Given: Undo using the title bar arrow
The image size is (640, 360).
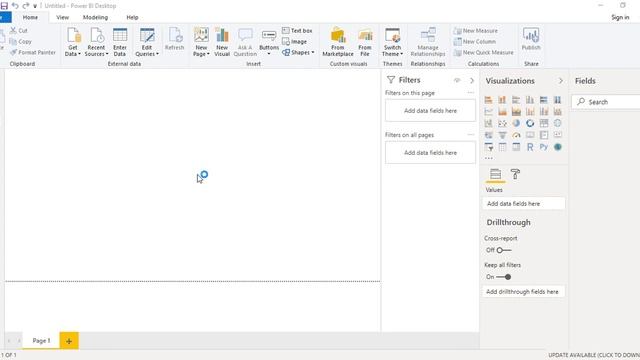Looking at the screenshot, I should tap(15, 6).
